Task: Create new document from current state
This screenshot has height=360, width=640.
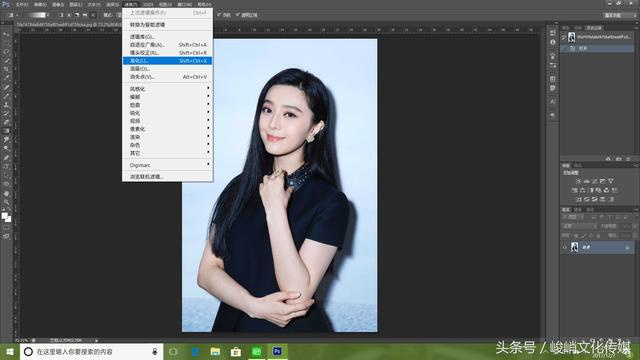Action: click(x=608, y=159)
